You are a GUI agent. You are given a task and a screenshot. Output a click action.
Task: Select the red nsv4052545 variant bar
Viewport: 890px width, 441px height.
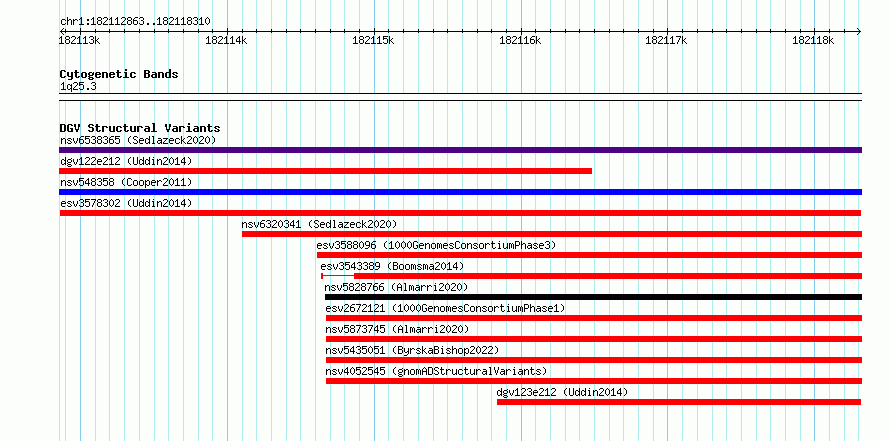point(594,381)
